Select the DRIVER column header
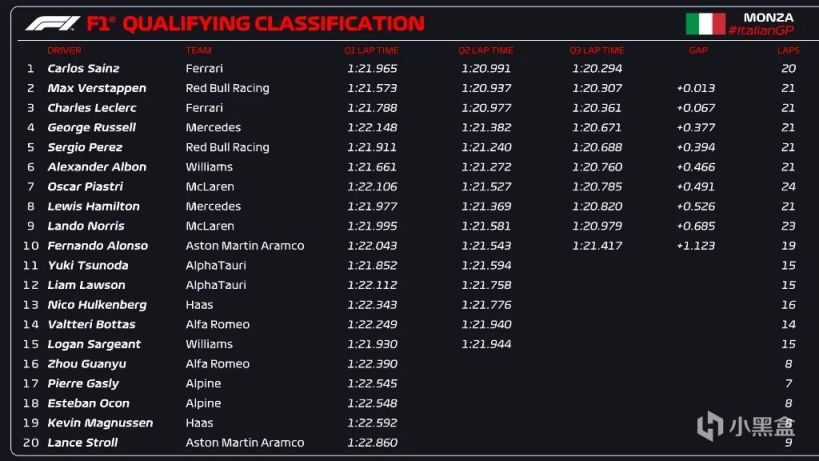 pyautogui.click(x=64, y=50)
